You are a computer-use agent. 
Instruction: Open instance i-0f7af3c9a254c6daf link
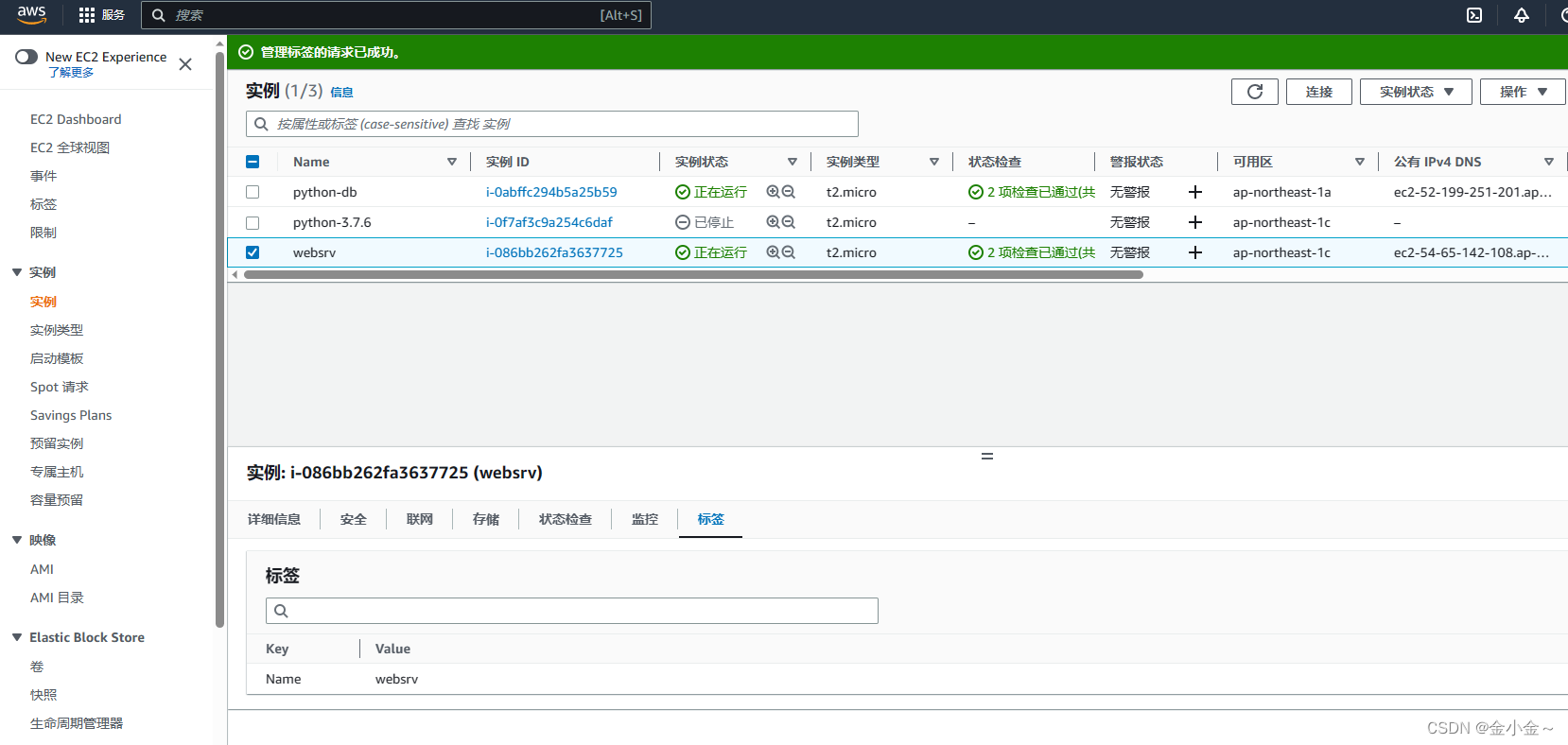point(549,222)
